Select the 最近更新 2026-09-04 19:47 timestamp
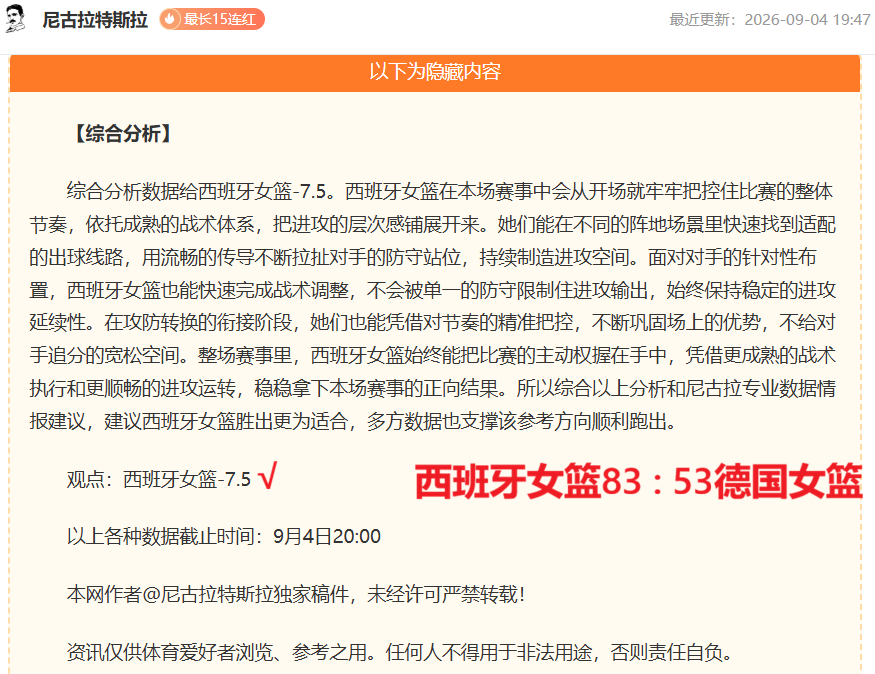The height and width of the screenshot is (674, 875). point(770,20)
